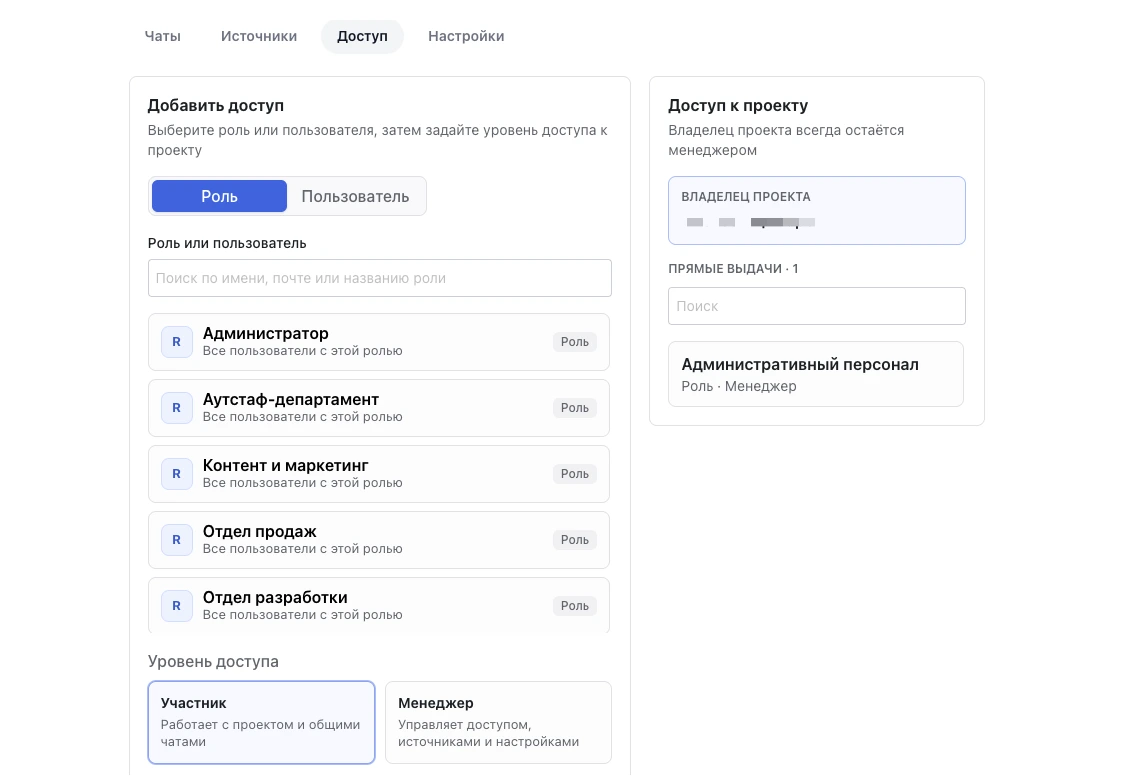Select the Доступ tab
The image size is (1126, 780).
[x=362, y=36]
